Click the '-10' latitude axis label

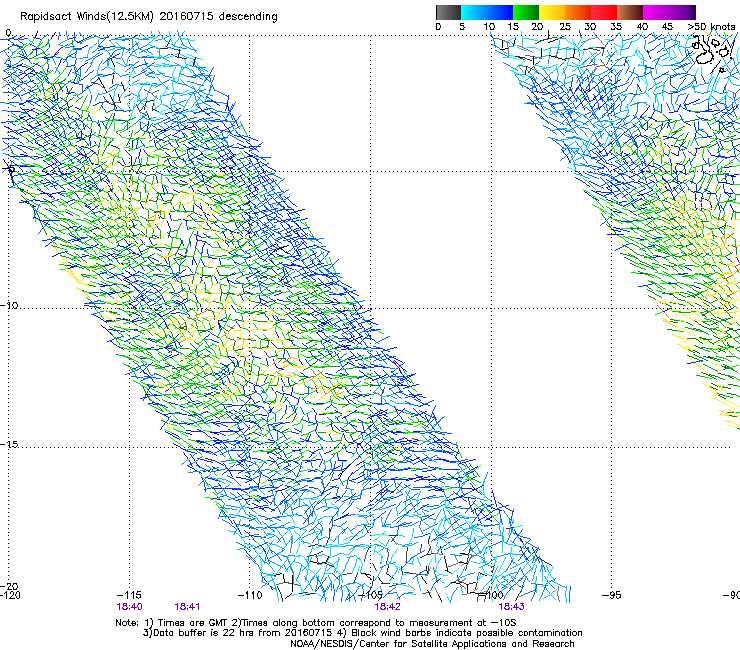9,305
